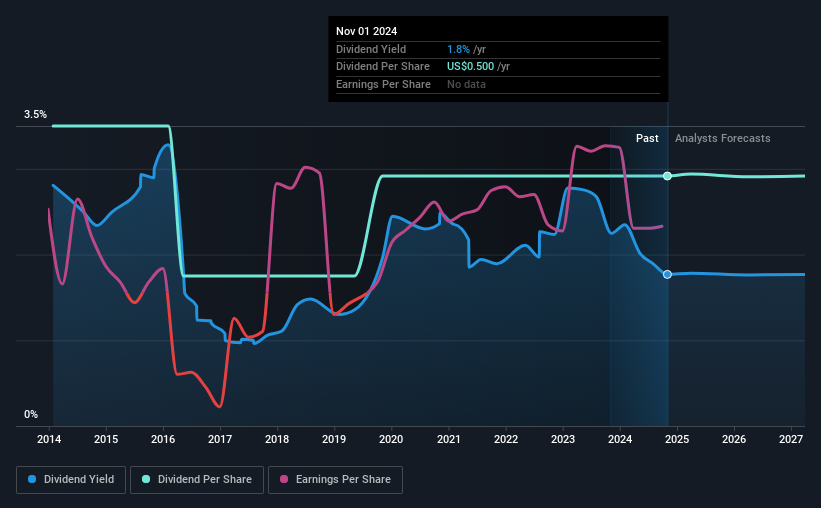The width and height of the screenshot is (821, 508).
Task: Click the 2021 x-axis label
Action: pyautogui.click(x=449, y=439)
